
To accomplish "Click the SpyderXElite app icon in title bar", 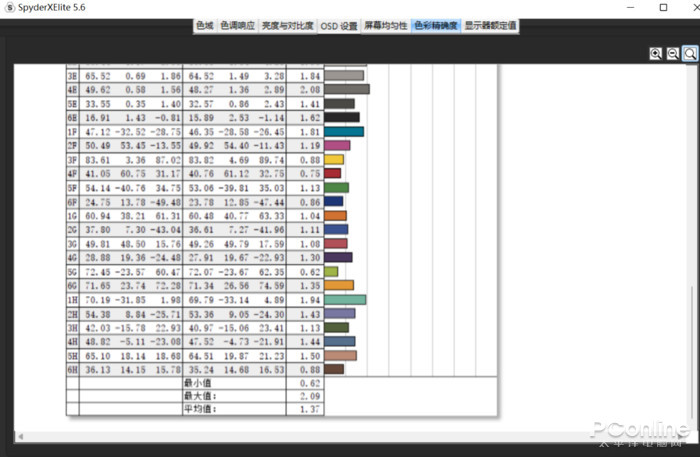I will pos(10,8).
